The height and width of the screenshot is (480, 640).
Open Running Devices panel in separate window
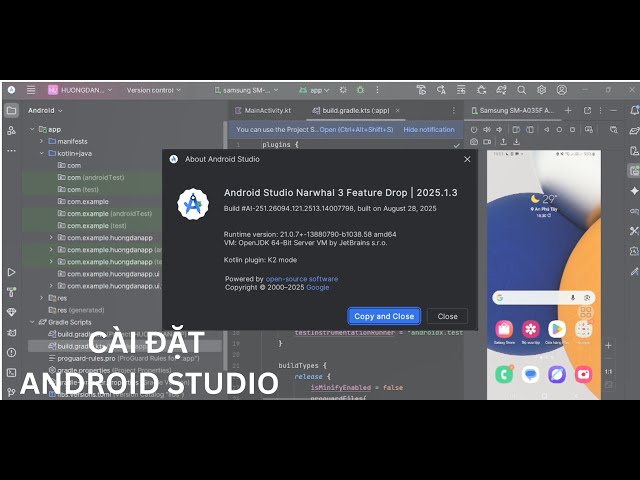[587, 110]
